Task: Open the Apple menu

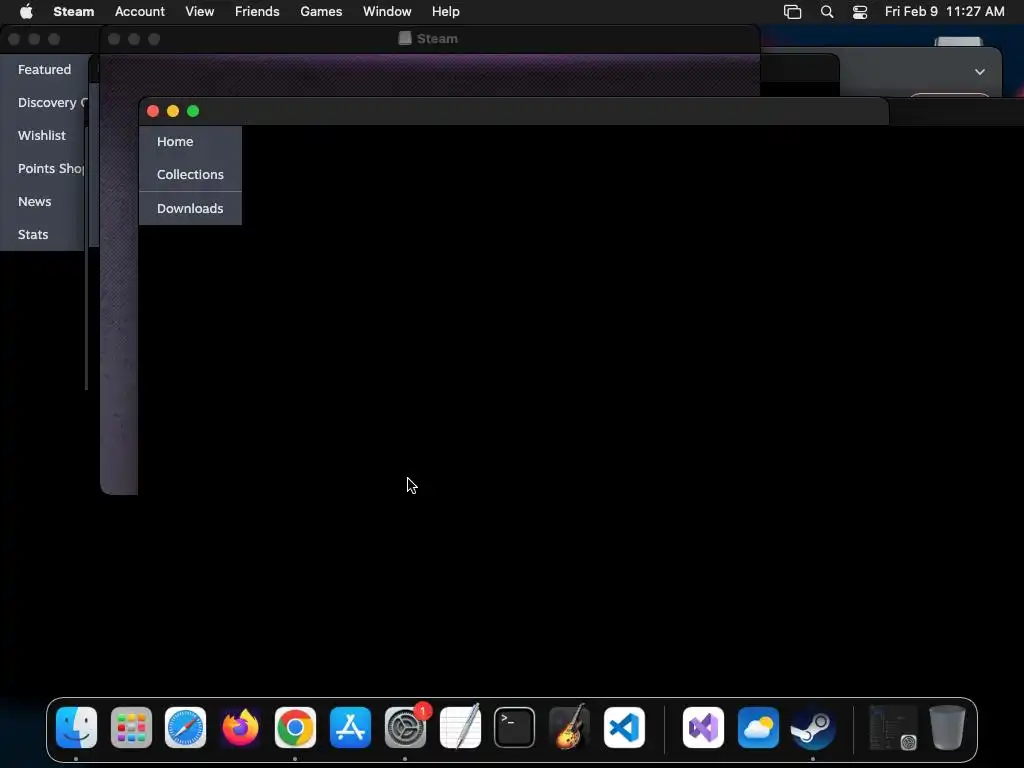Action: 26,11
